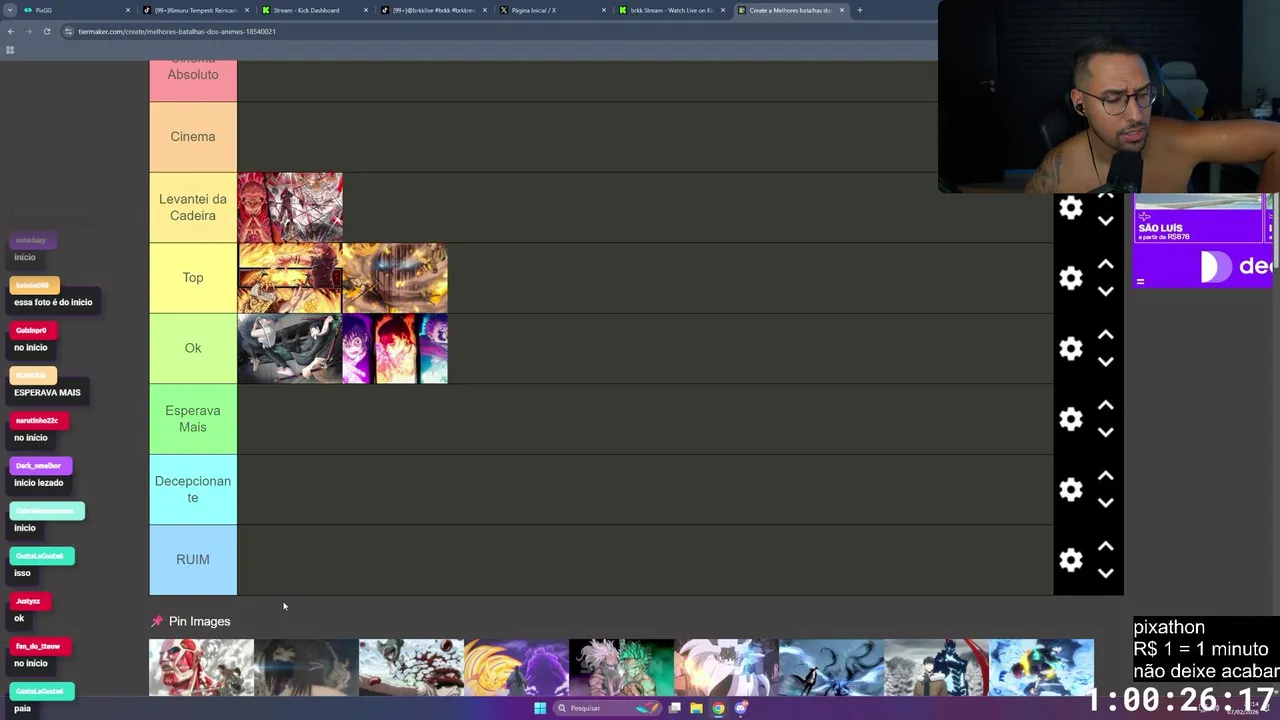Screen dimensions: 1280x720
Task: Click chat message 'inicio lezado'
Action: point(39,483)
